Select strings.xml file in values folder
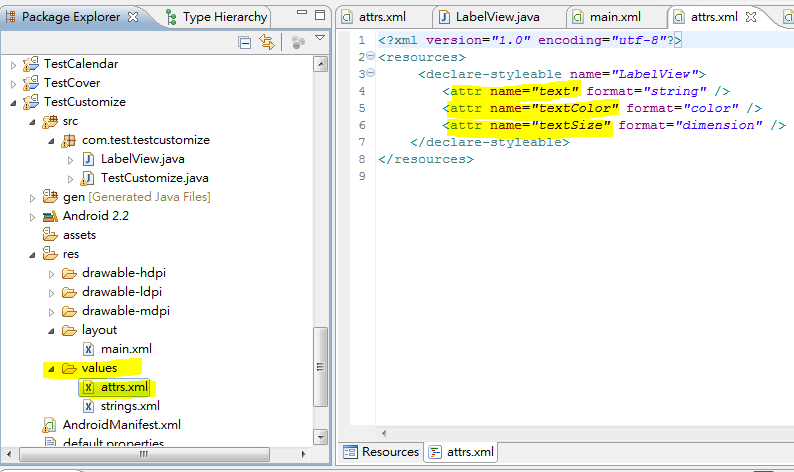794x472 pixels. pyautogui.click(x=130, y=406)
